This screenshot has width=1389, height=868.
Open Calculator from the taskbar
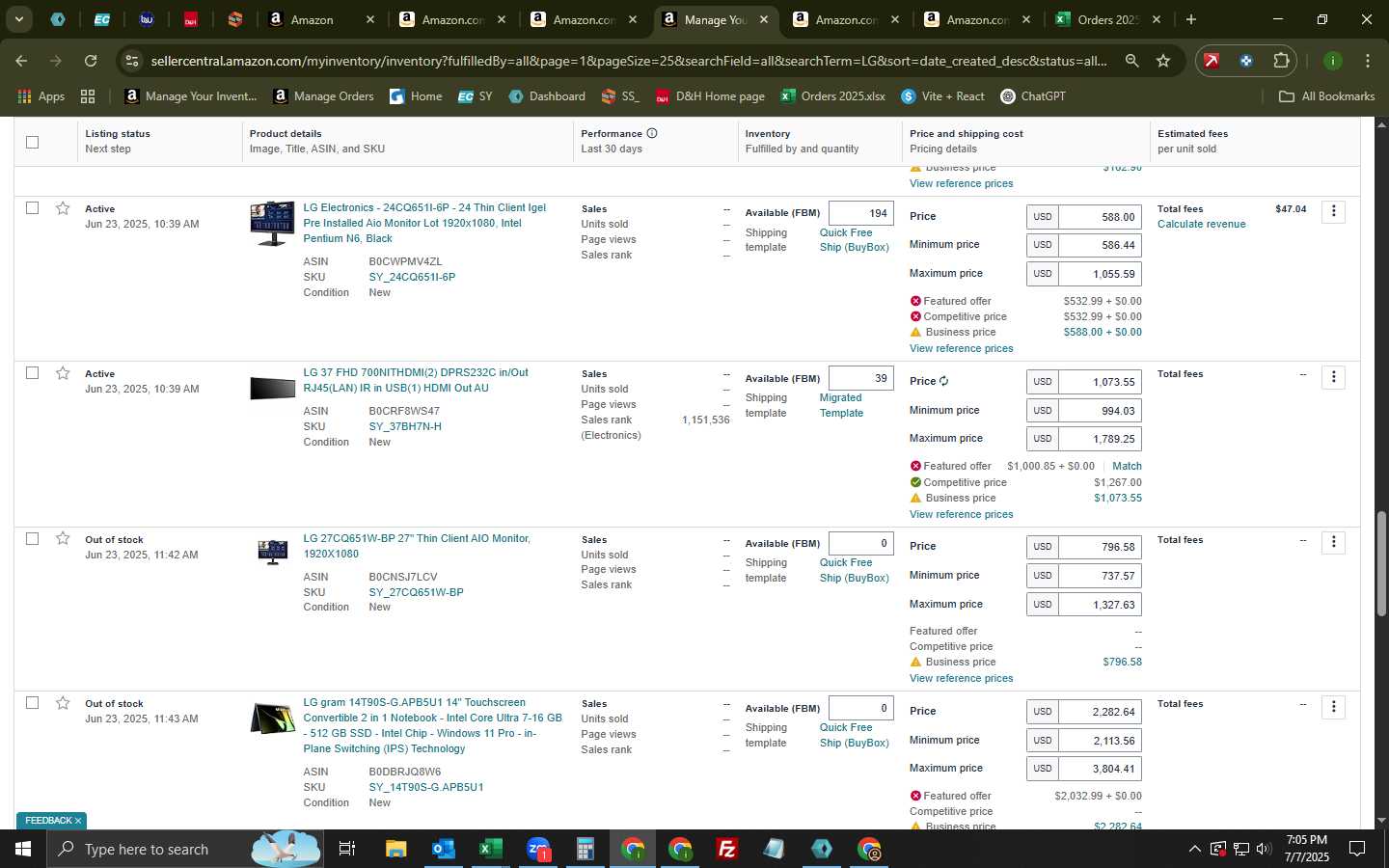[x=585, y=849]
